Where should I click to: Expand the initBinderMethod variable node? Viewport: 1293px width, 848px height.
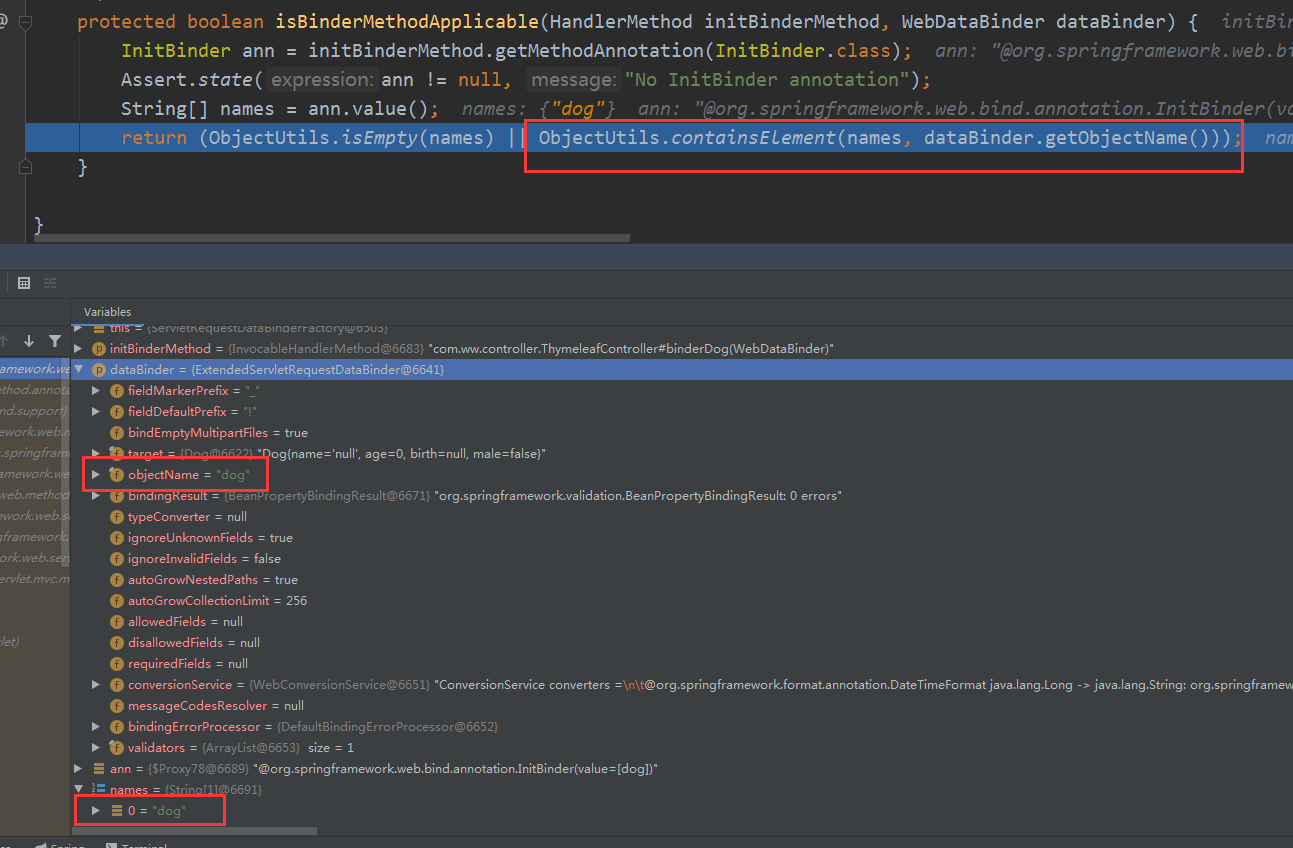79,349
